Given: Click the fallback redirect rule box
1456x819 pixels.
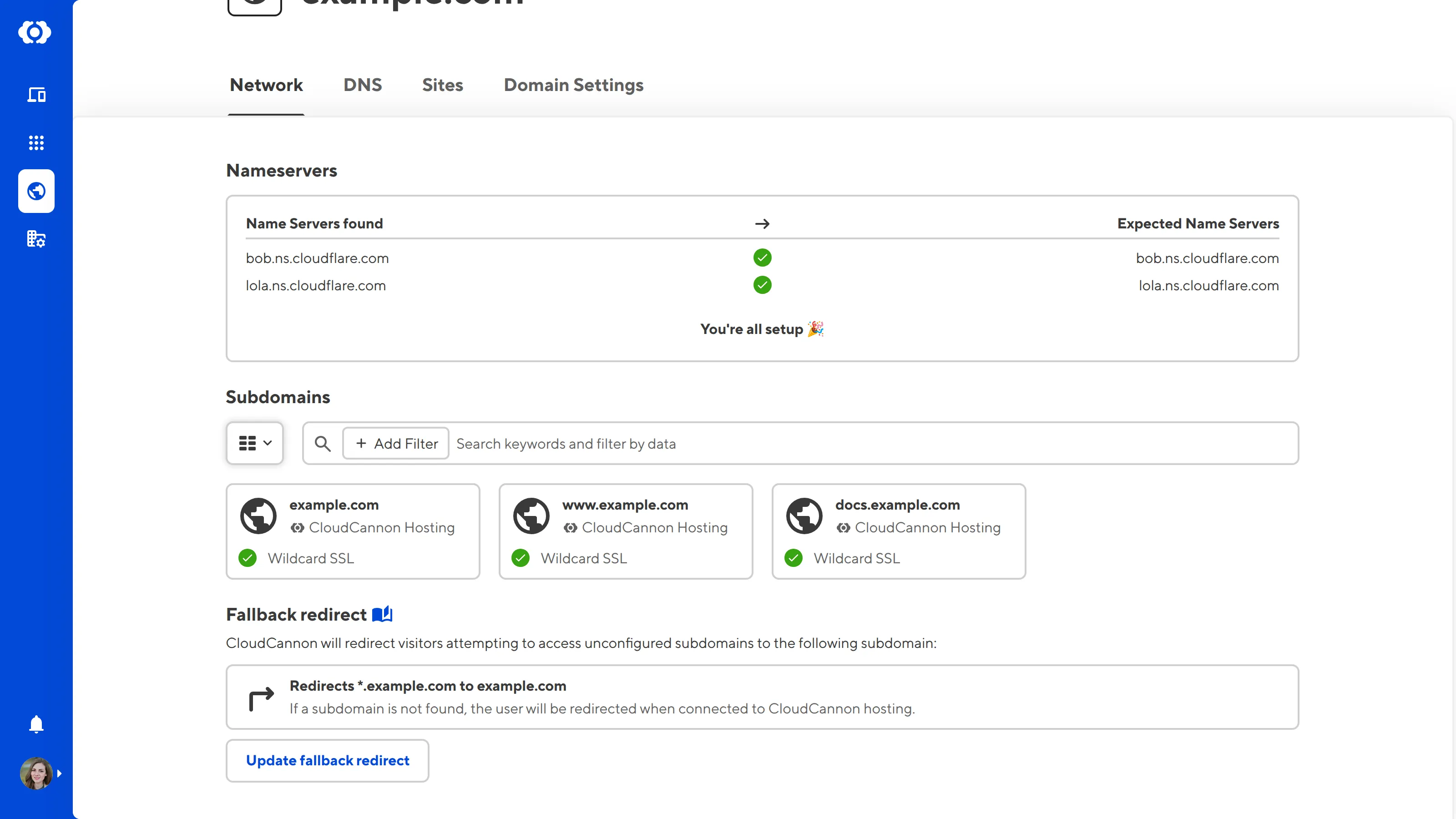Looking at the screenshot, I should [762, 697].
